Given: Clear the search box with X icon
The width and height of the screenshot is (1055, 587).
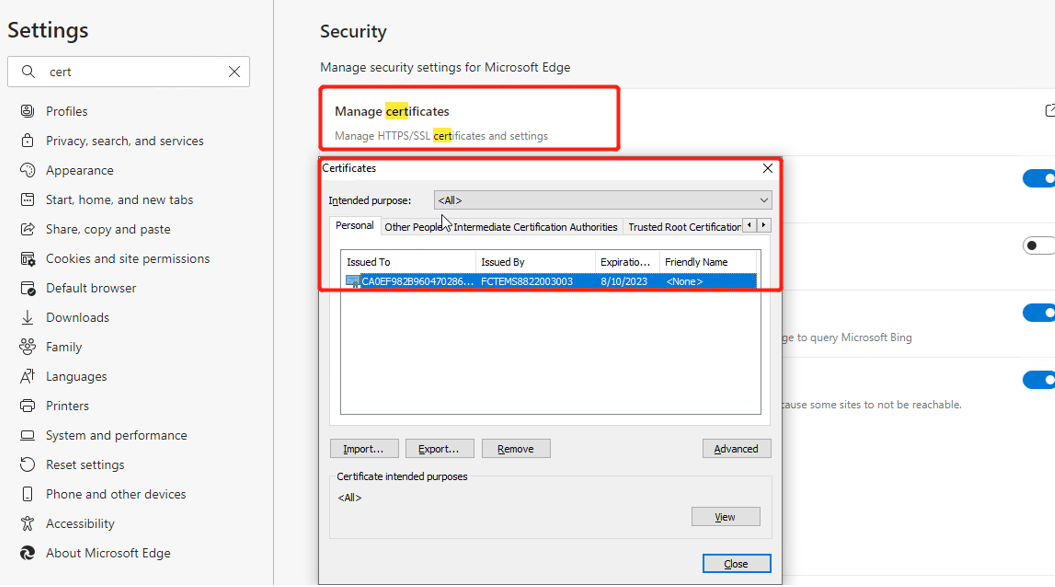Looking at the screenshot, I should coord(234,72).
